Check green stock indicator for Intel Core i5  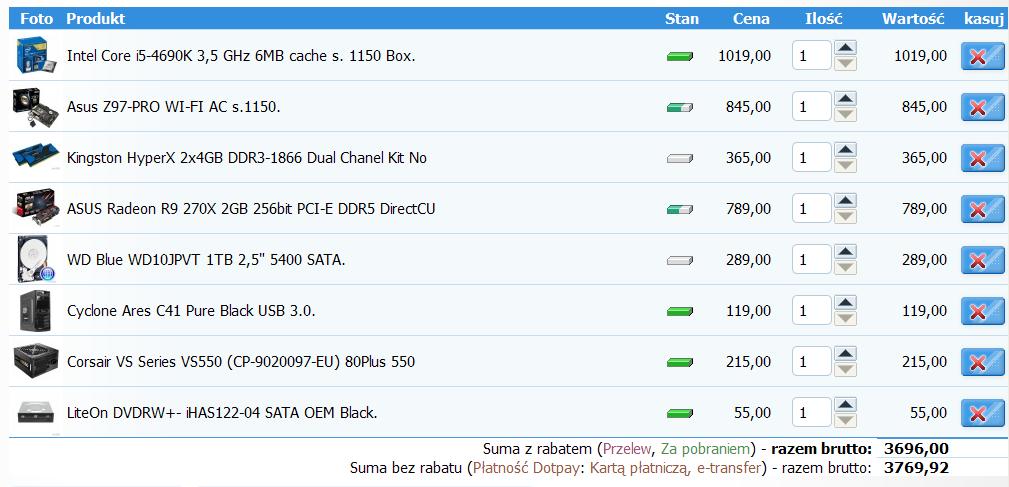(x=680, y=57)
